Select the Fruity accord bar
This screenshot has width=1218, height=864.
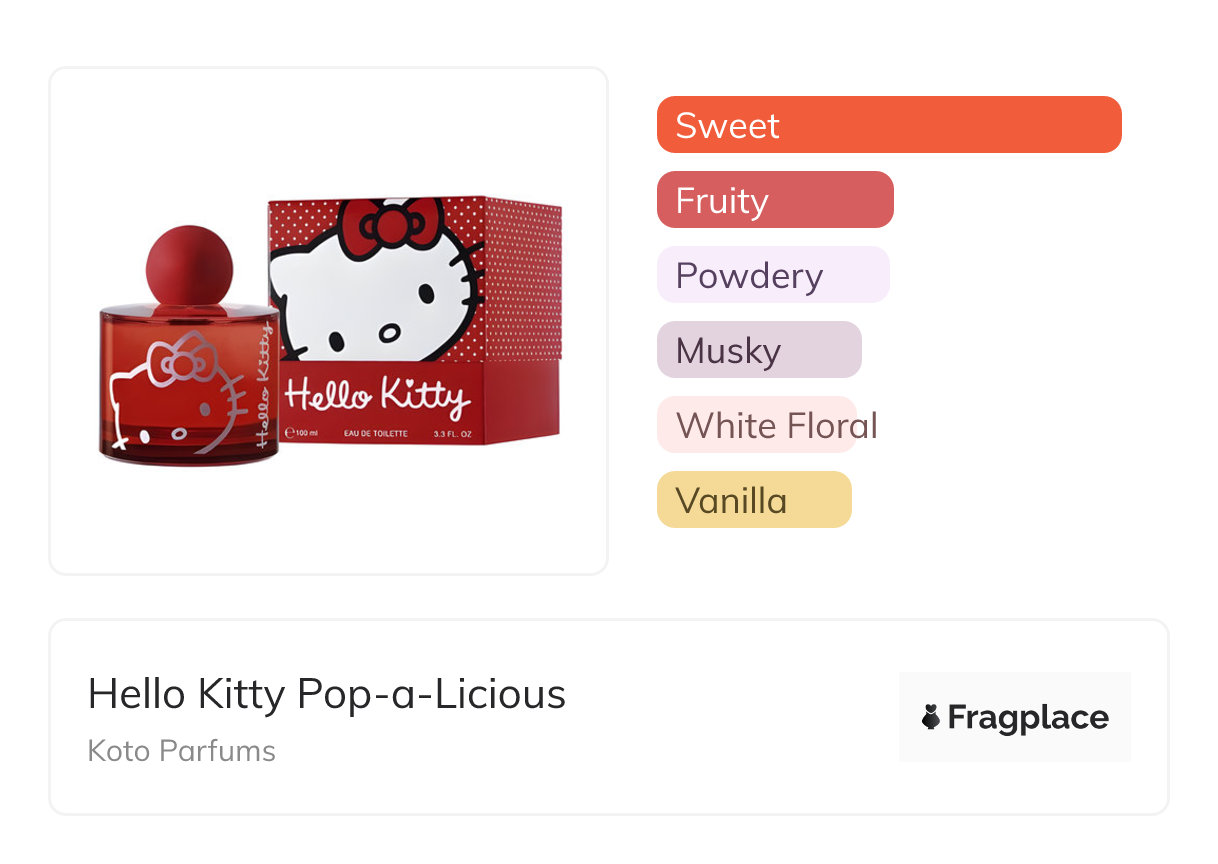(x=774, y=200)
